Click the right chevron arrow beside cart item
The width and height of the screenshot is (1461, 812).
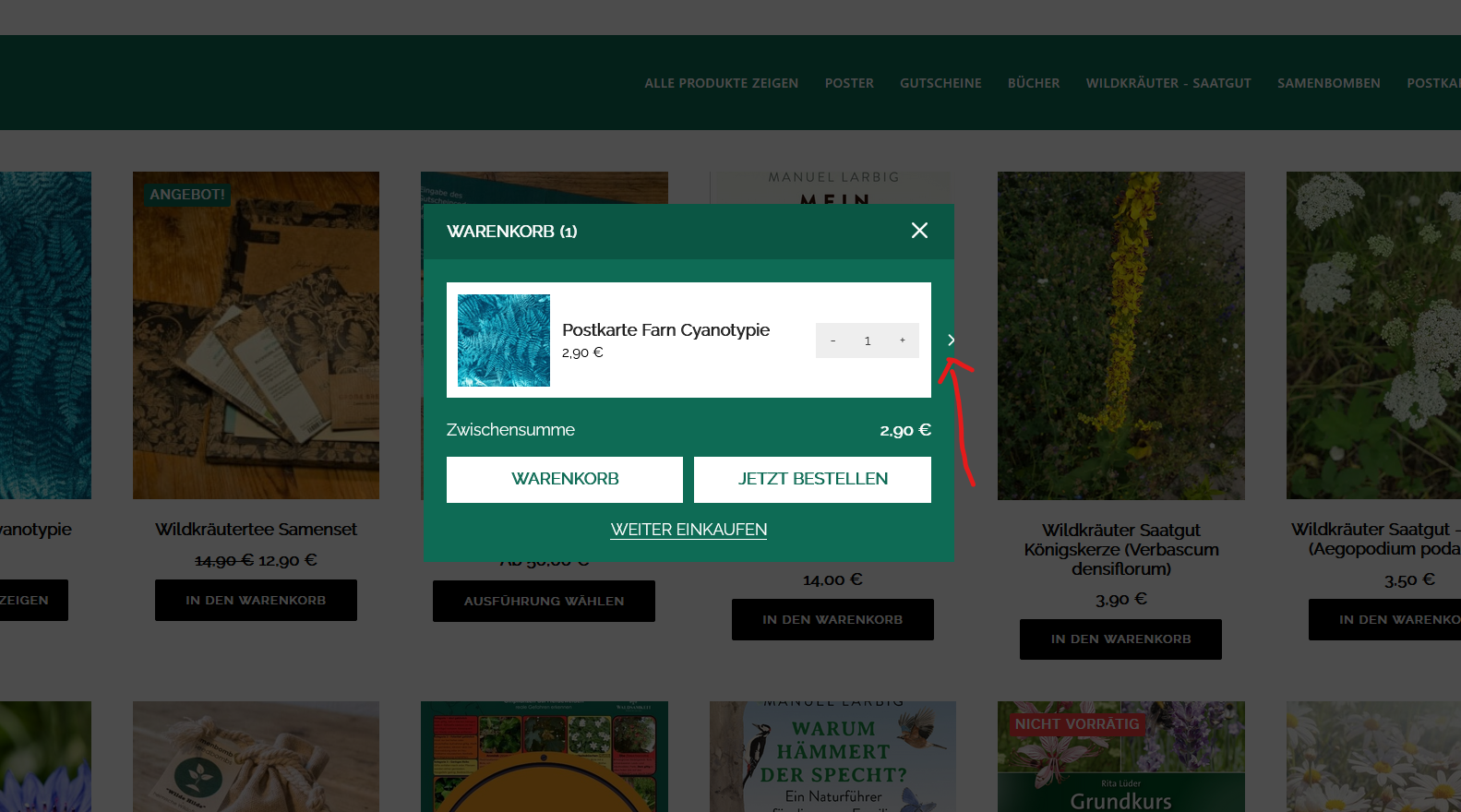(x=951, y=340)
